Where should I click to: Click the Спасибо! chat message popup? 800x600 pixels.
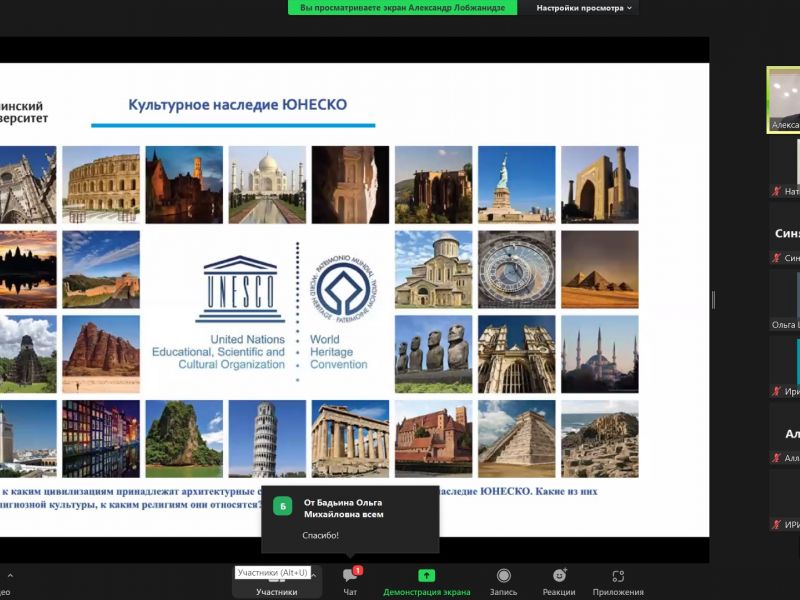point(350,519)
